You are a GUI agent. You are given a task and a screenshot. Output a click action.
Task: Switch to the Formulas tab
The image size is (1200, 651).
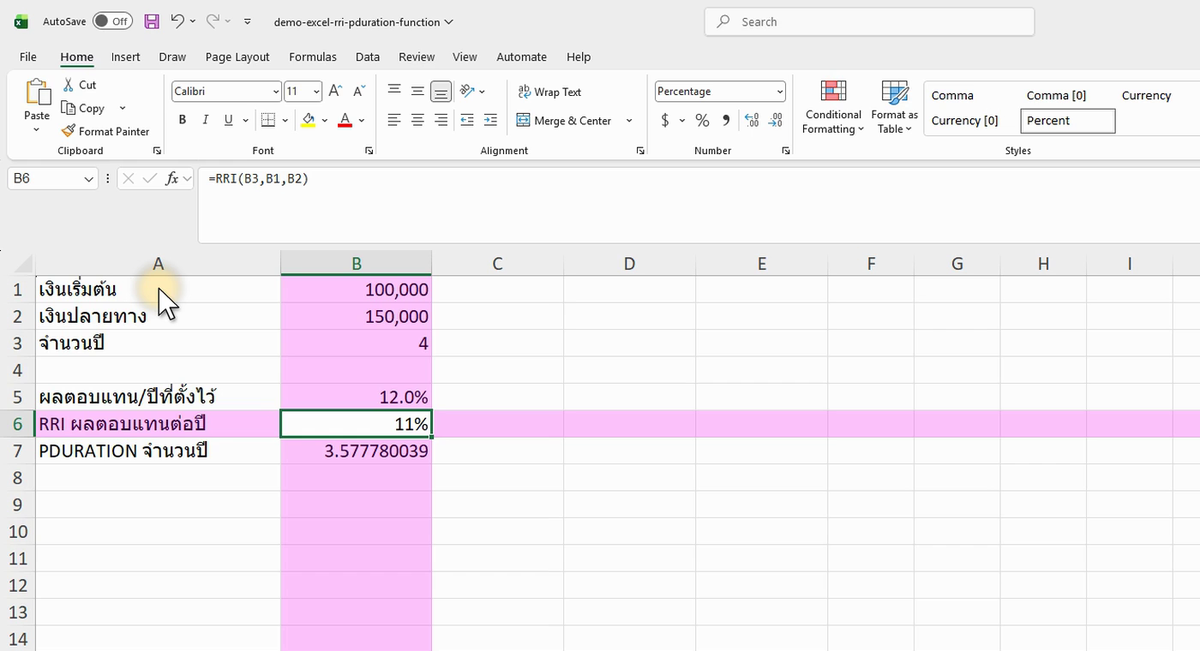click(313, 57)
